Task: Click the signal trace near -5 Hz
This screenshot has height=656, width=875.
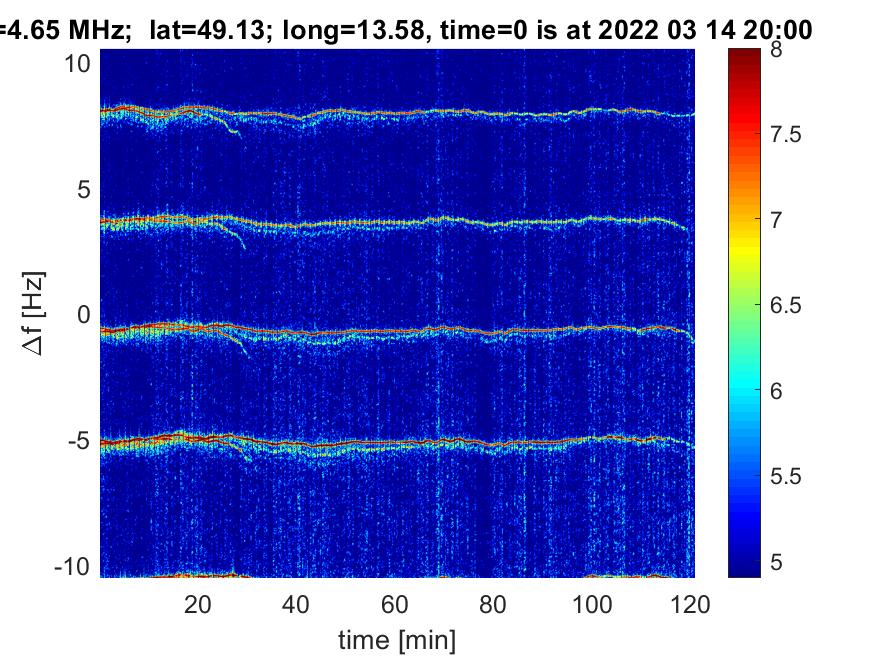Action: click(397, 443)
